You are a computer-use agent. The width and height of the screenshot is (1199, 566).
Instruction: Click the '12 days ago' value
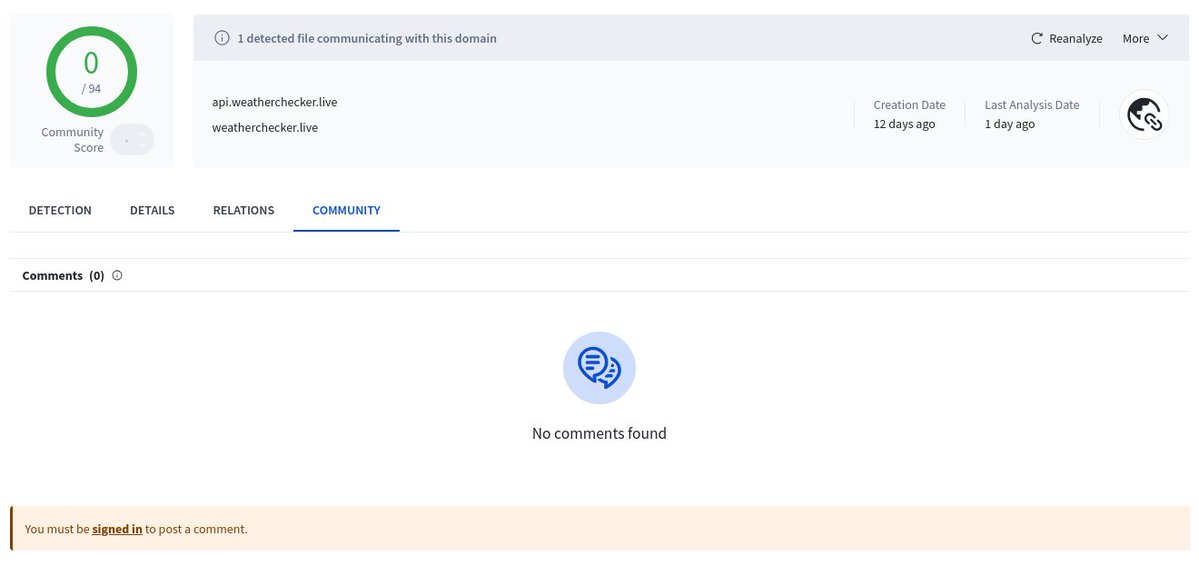pos(904,124)
